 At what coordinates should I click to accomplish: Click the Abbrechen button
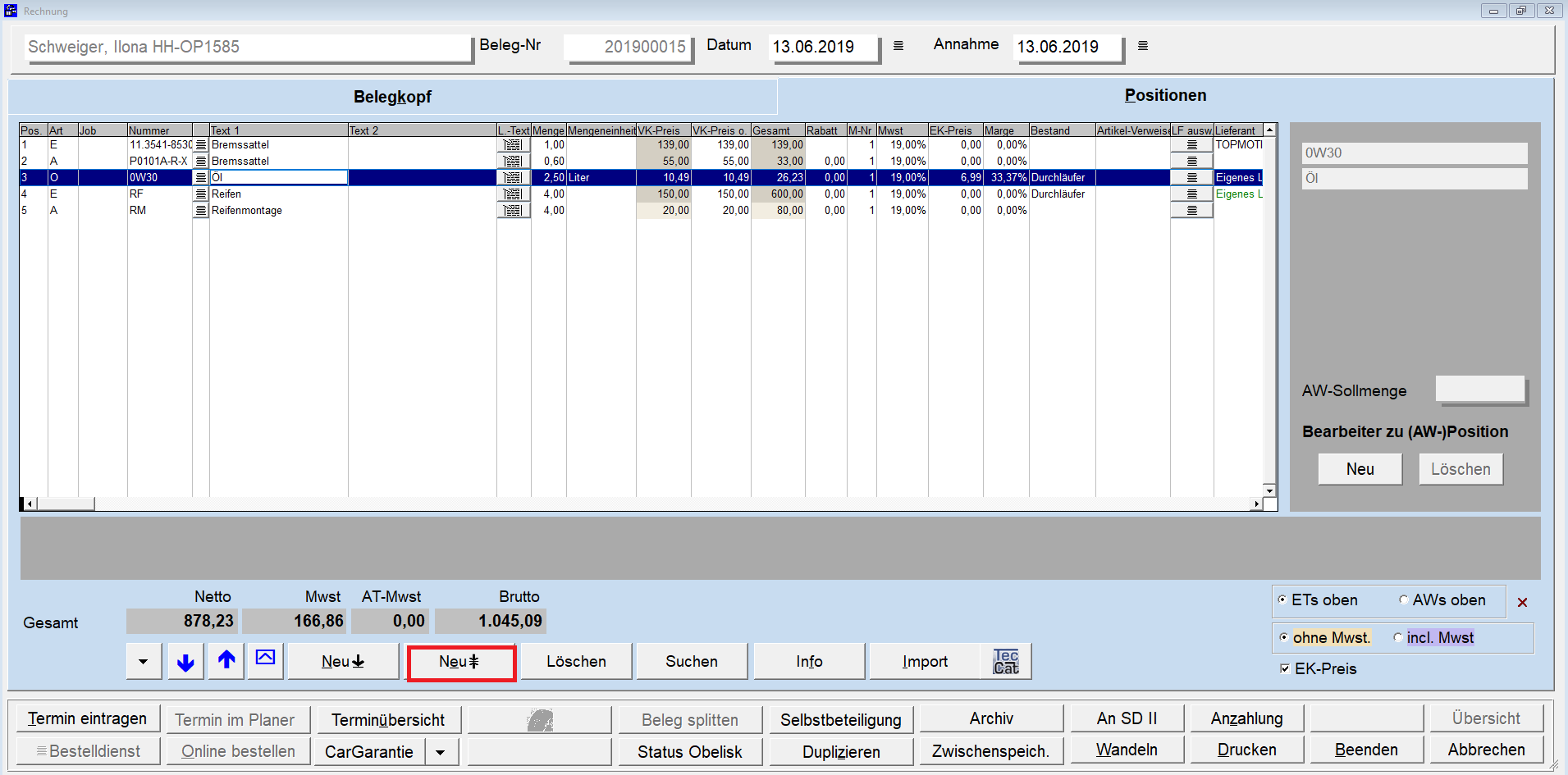pyautogui.click(x=1486, y=750)
